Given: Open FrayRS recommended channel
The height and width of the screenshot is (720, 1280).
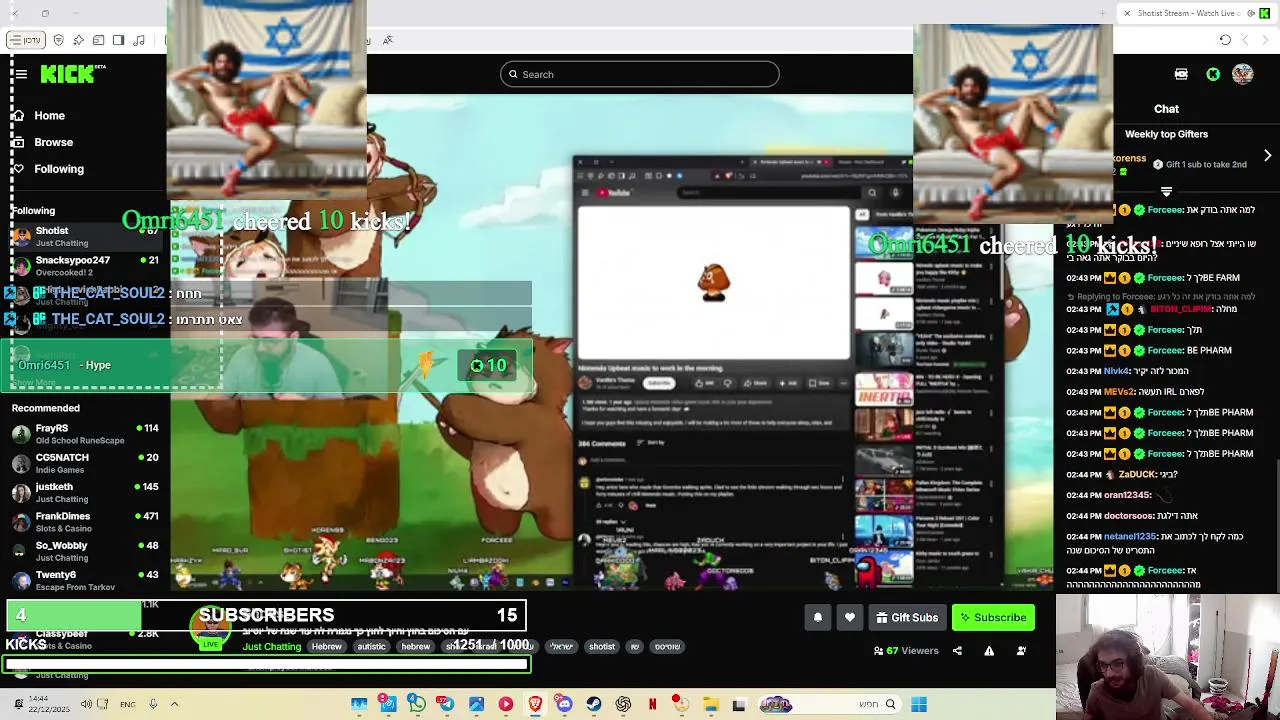Looking at the screenshot, I should click(85, 434).
